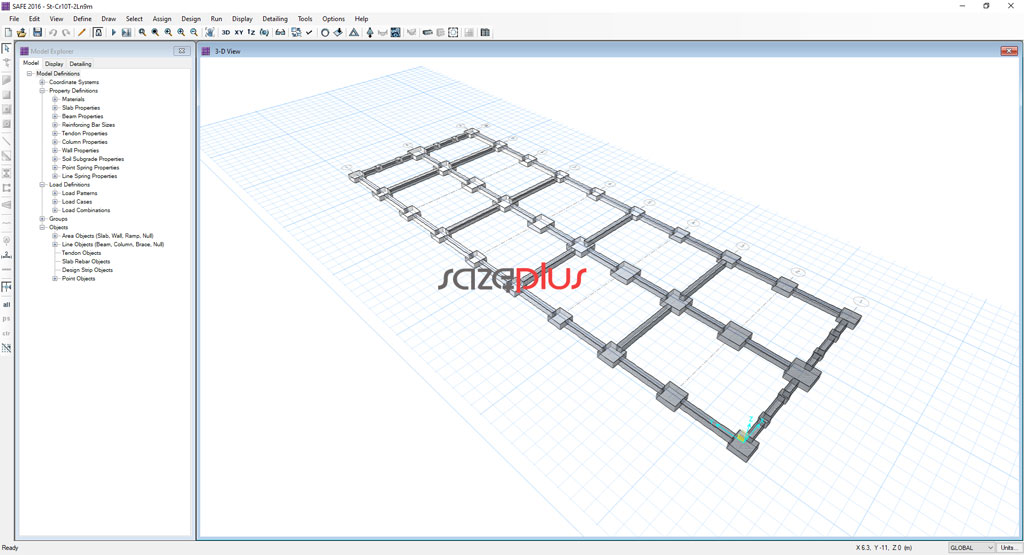Screen dimensions: 1024x555
Task: Click the Save floppy disk icon
Action: point(37,32)
